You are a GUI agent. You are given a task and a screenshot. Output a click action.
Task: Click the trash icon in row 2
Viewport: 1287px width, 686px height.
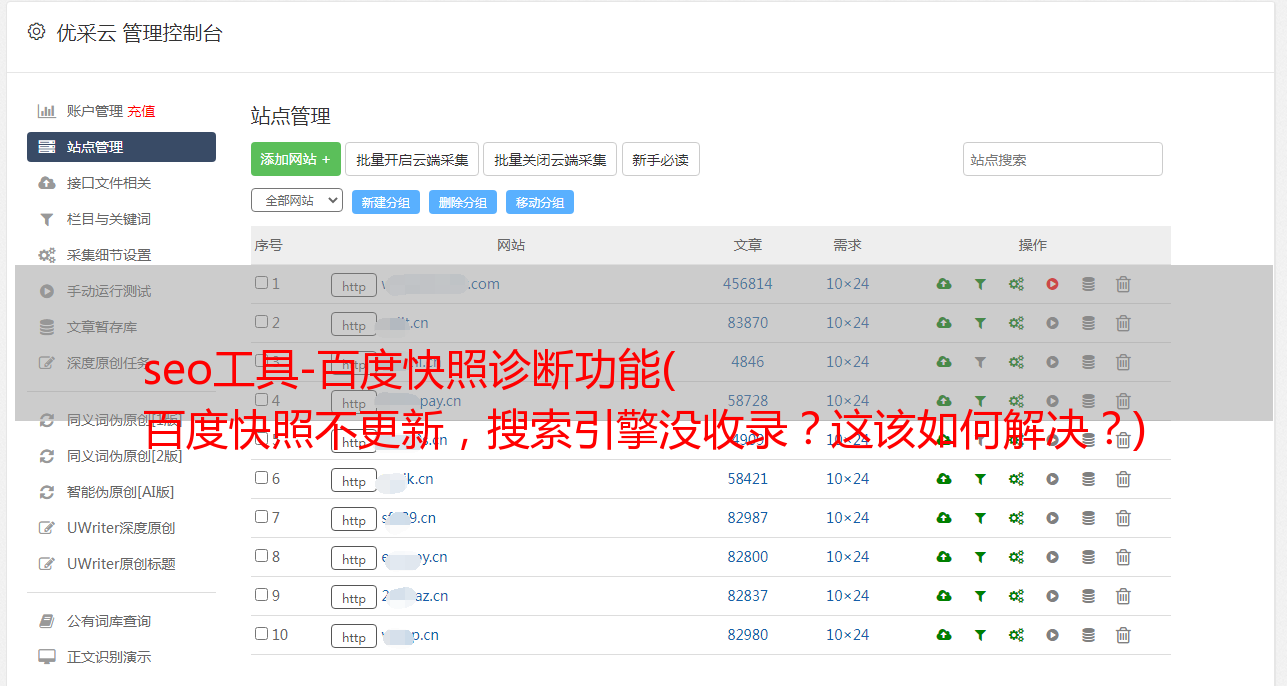click(x=1123, y=323)
